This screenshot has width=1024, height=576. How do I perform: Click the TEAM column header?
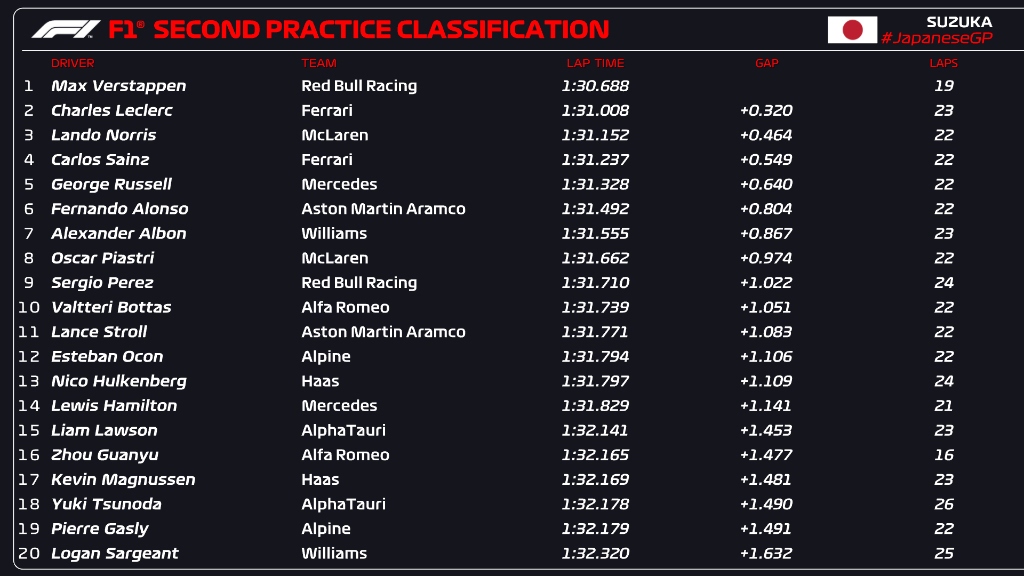point(319,63)
